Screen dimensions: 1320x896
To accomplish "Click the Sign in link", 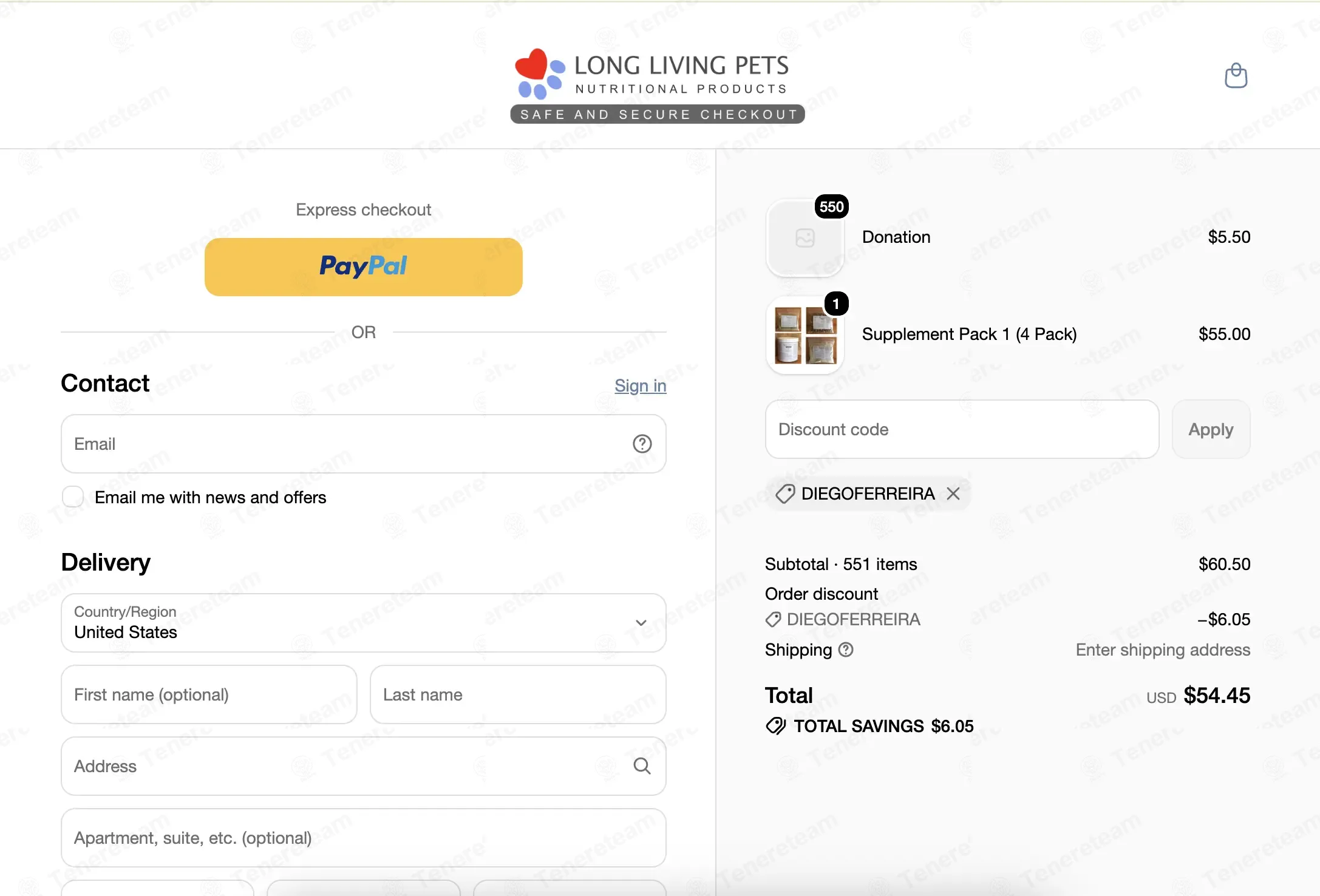I will [640, 385].
